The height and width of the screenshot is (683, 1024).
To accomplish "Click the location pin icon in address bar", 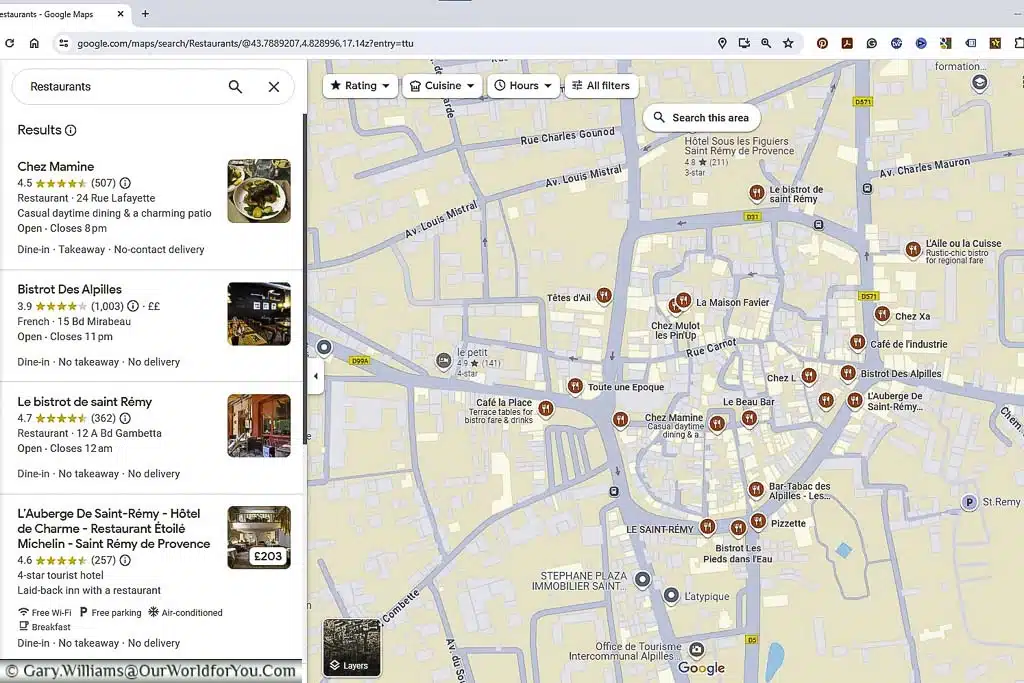I will pyautogui.click(x=722, y=43).
